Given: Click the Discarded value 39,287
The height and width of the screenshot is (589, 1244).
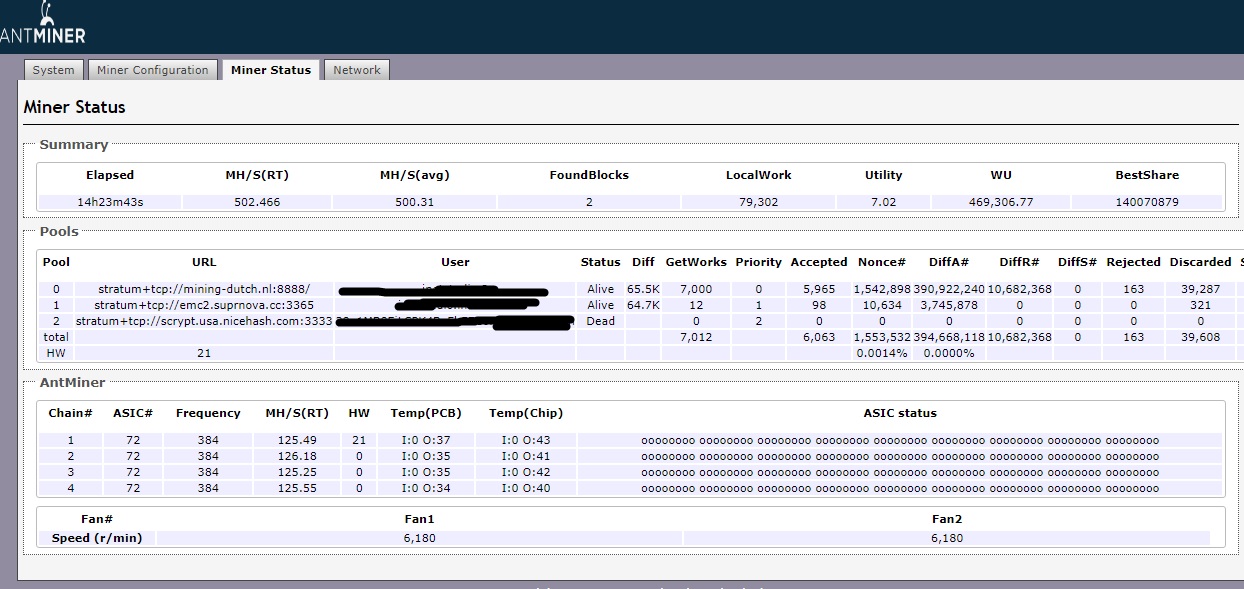Looking at the screenshot, I should coord(1200,289).
